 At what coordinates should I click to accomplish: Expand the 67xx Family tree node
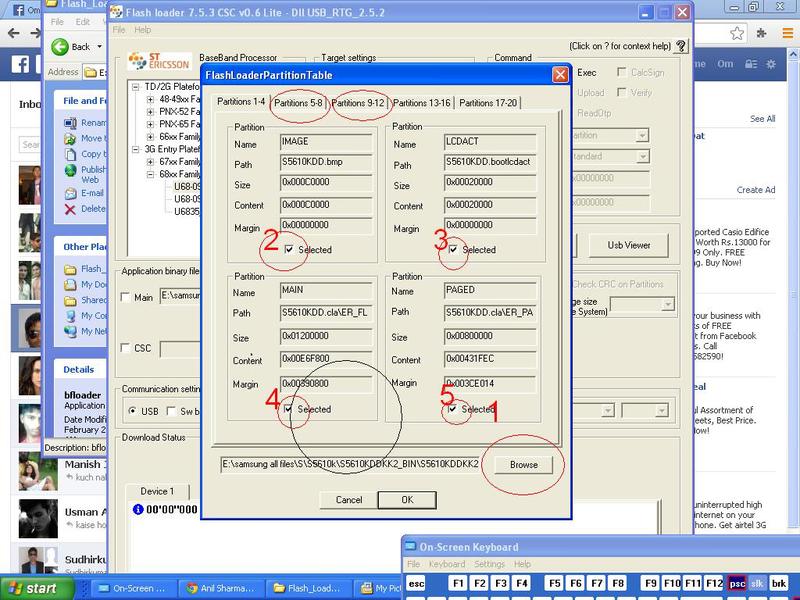pyautogui.click(x=150, y=162)
